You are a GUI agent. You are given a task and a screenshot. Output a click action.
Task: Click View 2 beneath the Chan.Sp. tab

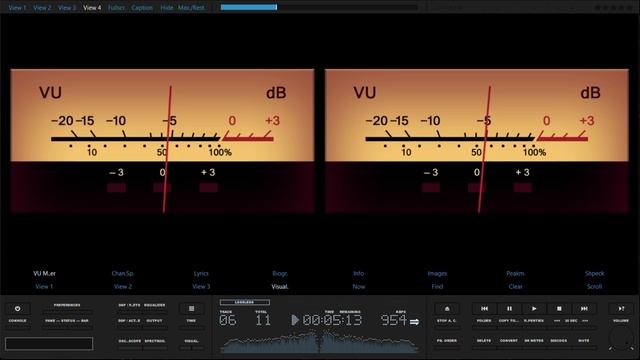pyautogui.click(x=122, y=287)
